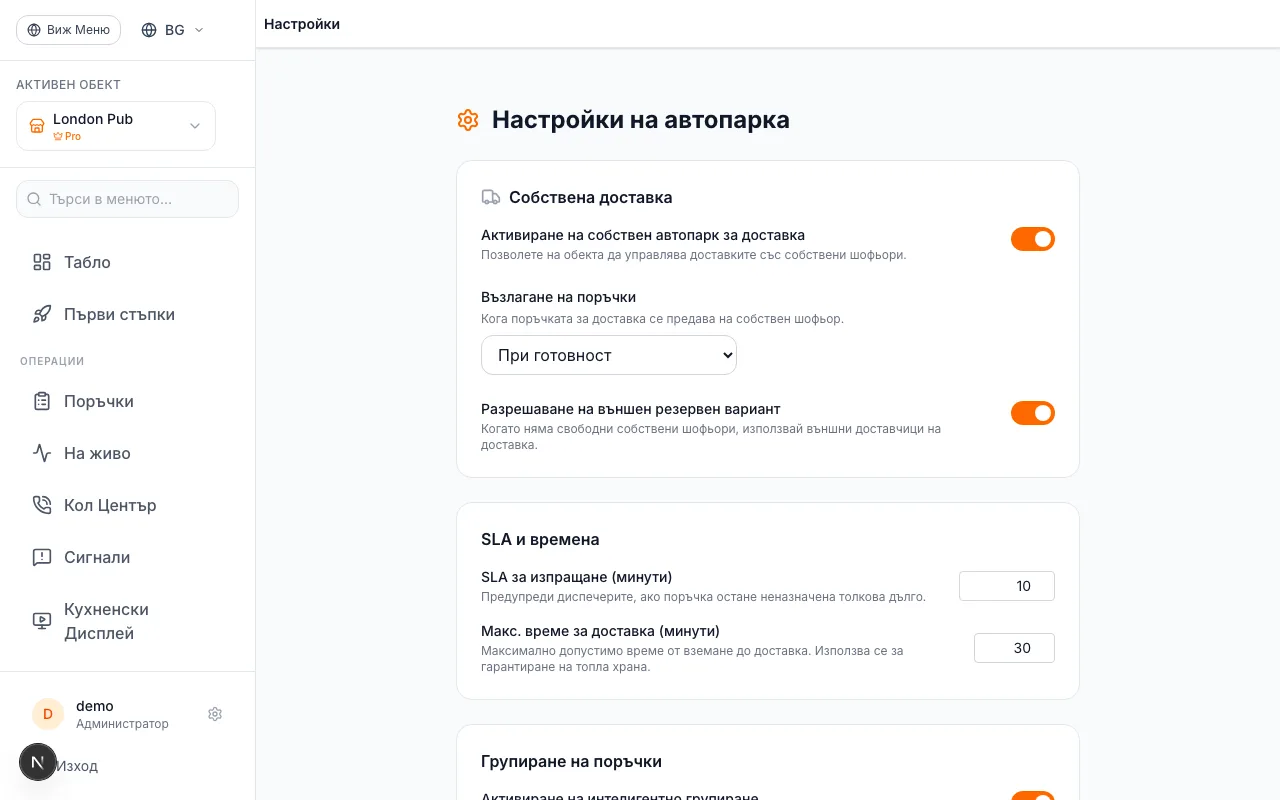Toggle Активиране на собствен автопарк switch
This screenshot has height=800, width=1280.
click(1033, 239)
